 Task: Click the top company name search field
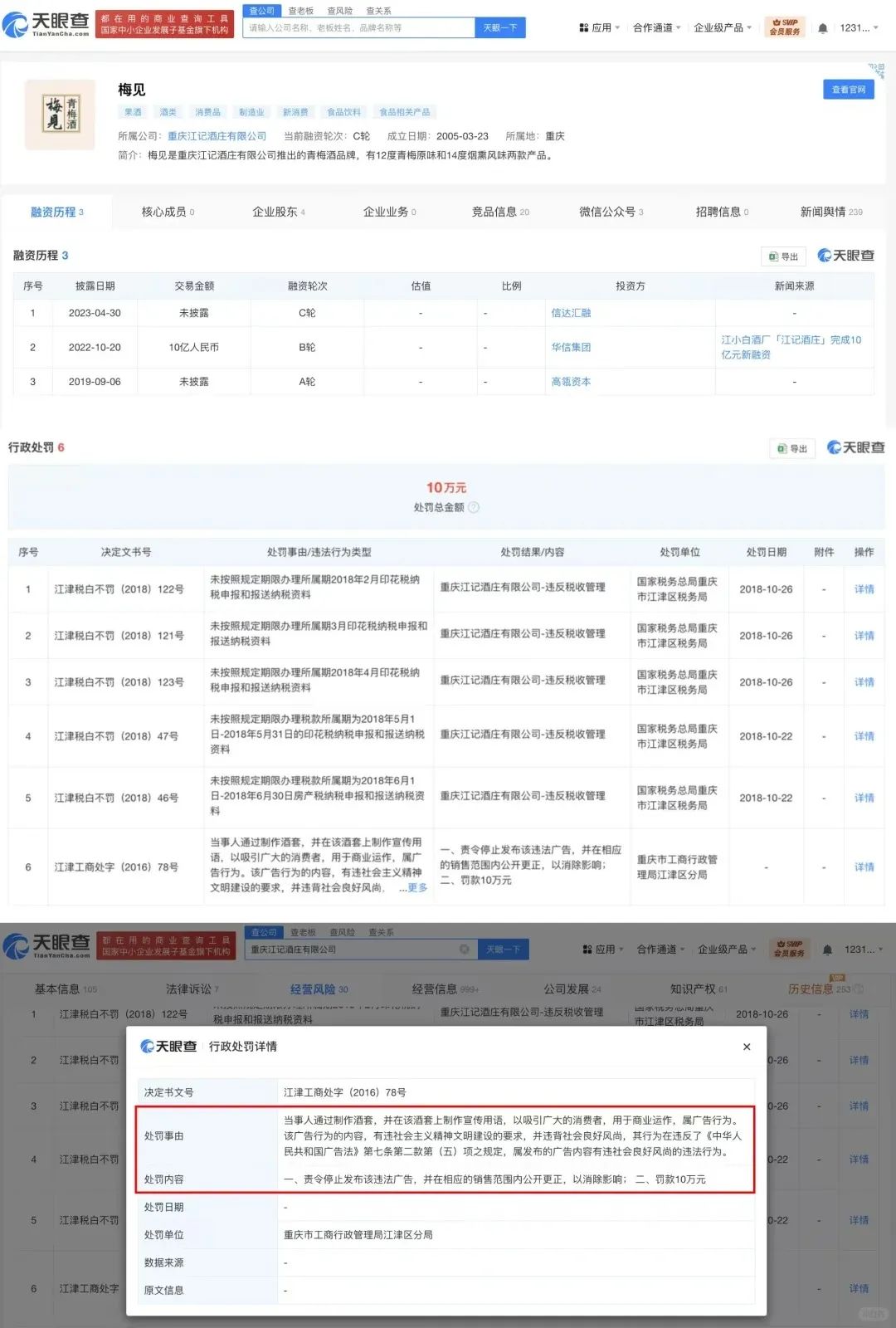tap(359, 27)
